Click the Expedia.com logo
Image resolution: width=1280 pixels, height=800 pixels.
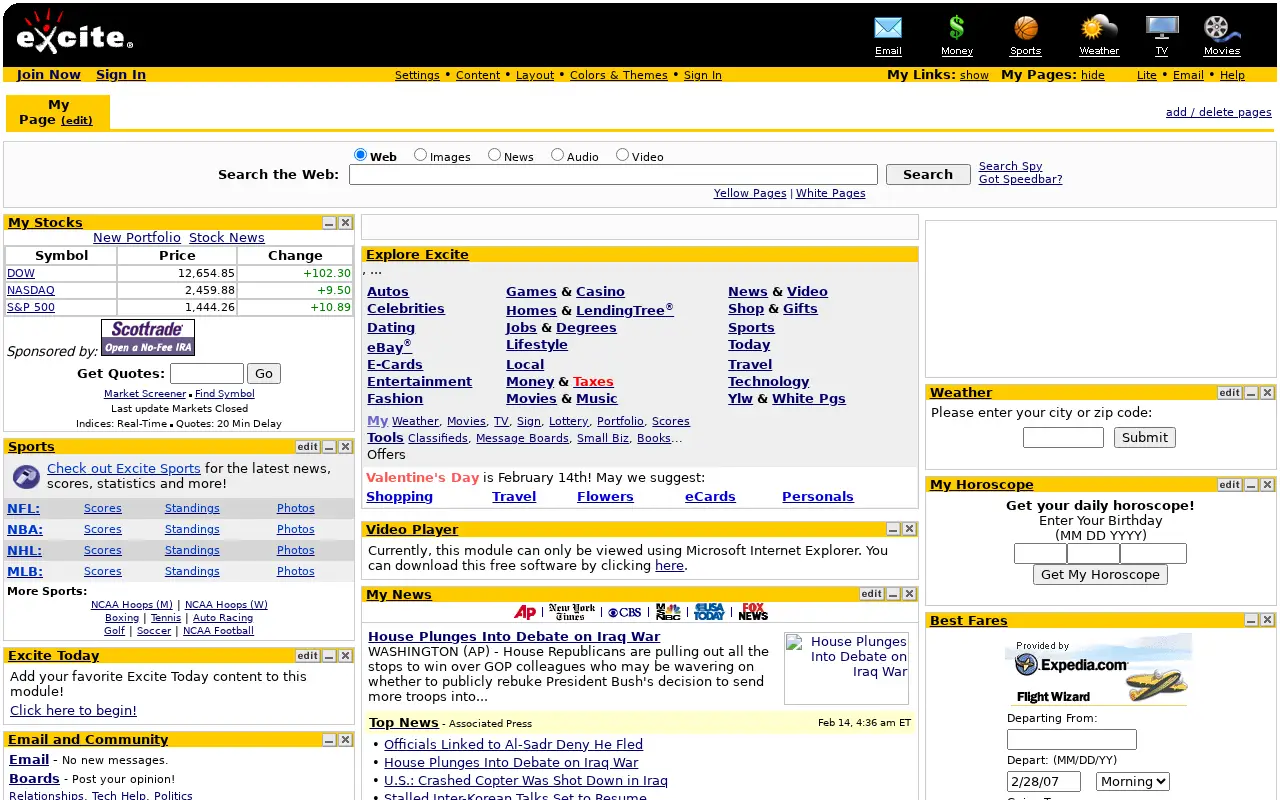click(x=1071, y=664)
